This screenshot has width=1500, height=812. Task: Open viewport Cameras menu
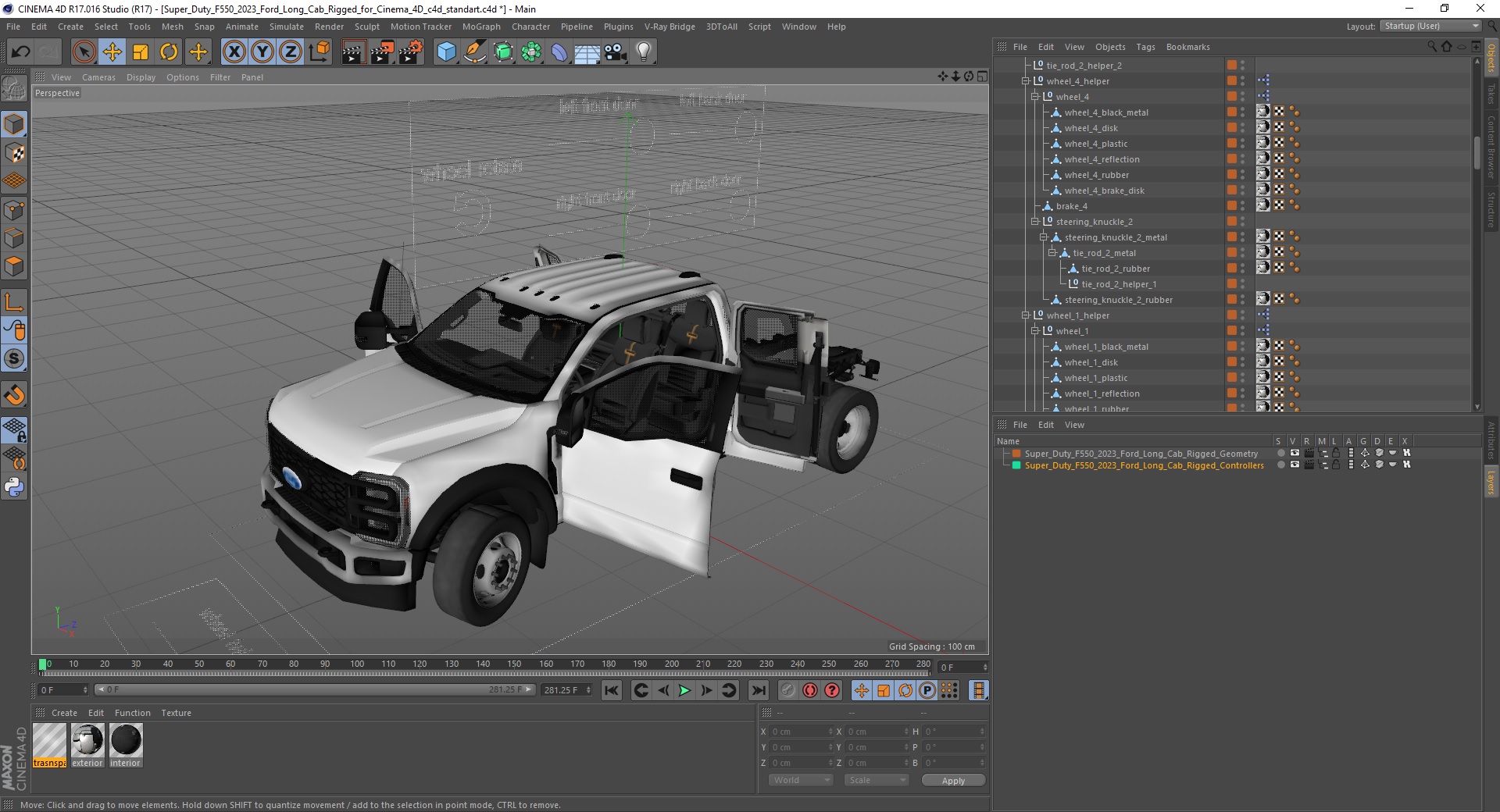point(98,77)
